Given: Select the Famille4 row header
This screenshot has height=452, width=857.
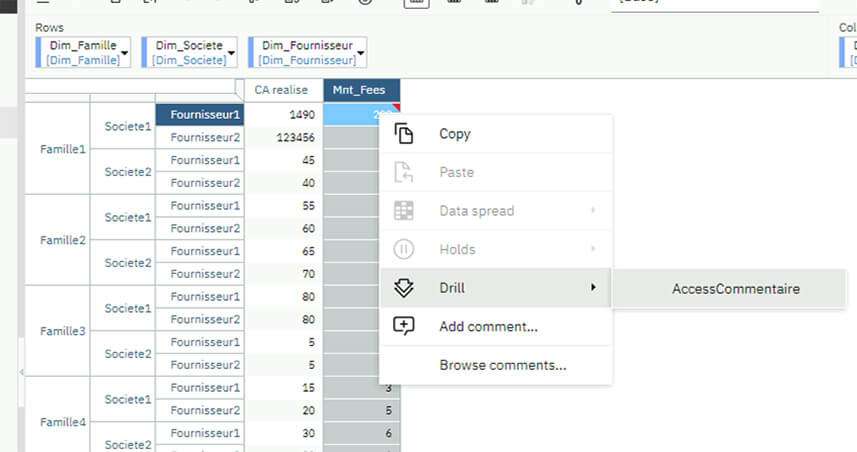Looking at the screenshot, I should tap(57, 422).
